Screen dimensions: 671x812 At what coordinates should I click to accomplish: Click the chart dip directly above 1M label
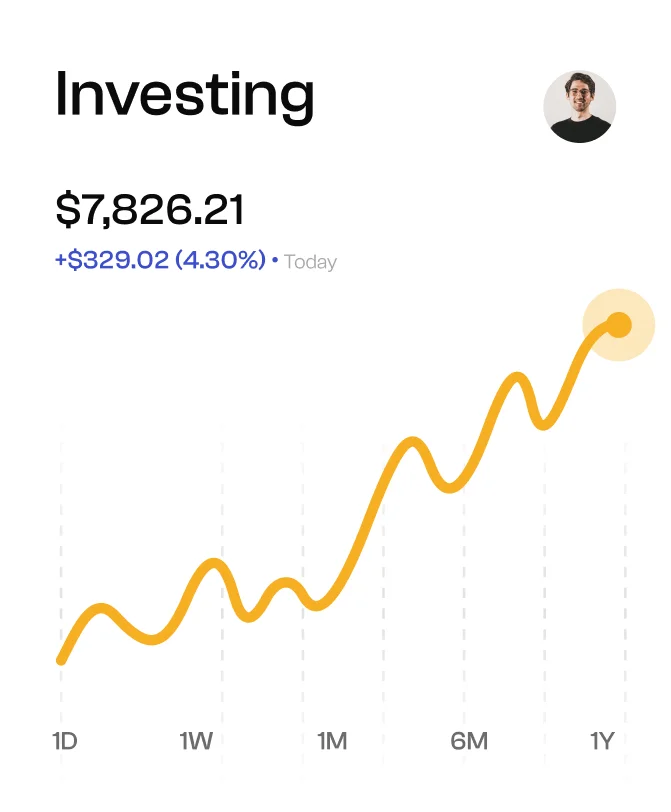(x=318, y=605)
